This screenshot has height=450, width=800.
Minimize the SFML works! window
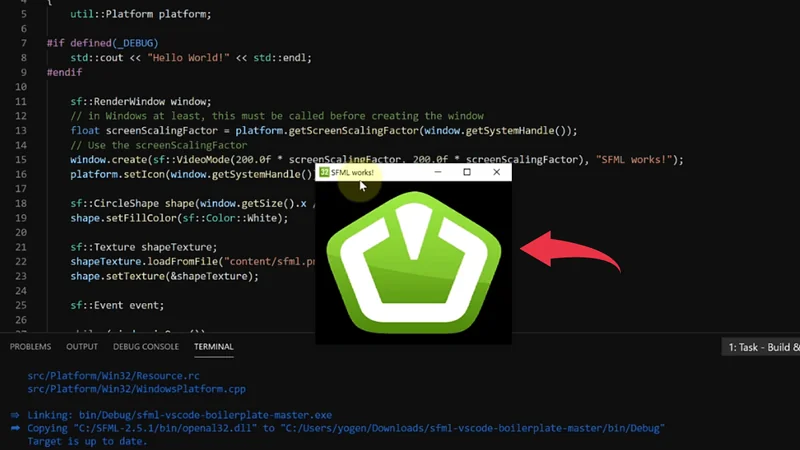437,173
